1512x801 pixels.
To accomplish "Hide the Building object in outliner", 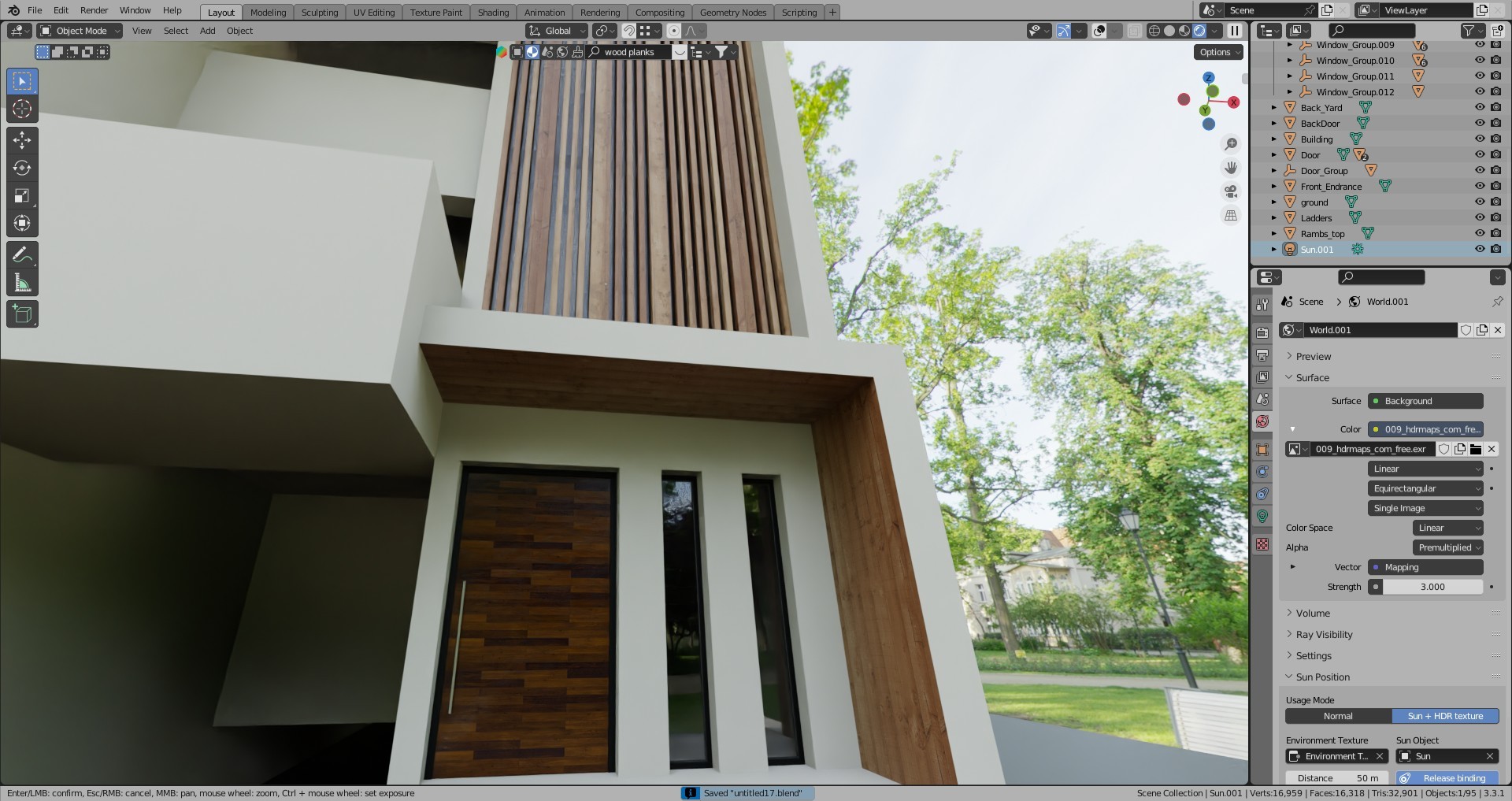I will (x=1479, y=139).
